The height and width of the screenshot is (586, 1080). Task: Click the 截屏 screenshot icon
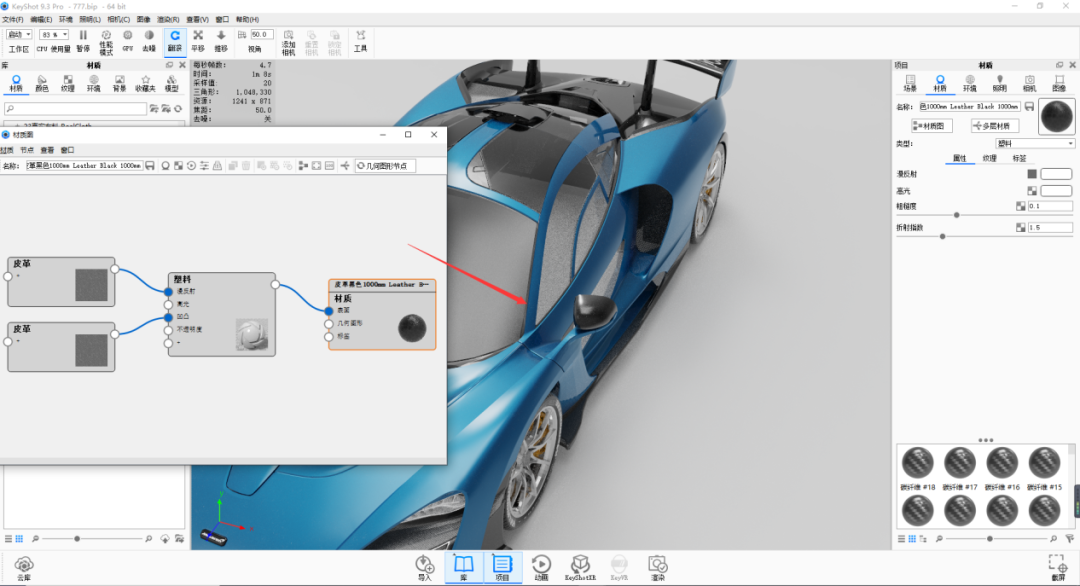(x=1058, y=568)
